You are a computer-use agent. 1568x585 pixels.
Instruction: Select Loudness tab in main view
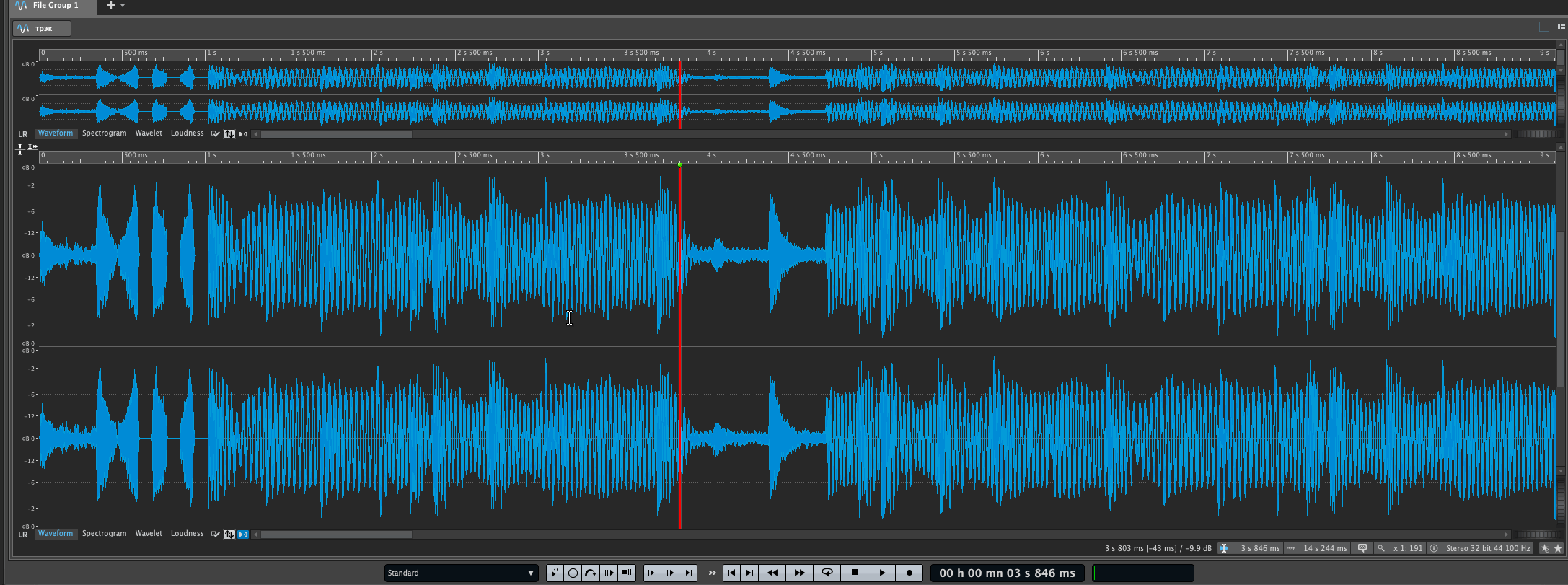pos(187,534)
